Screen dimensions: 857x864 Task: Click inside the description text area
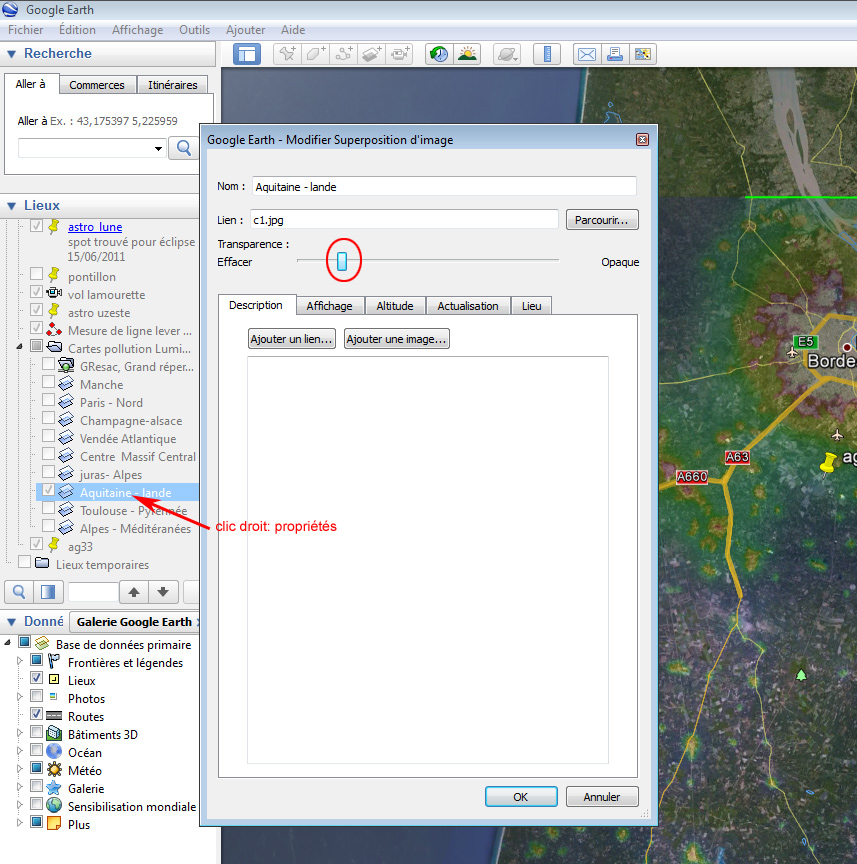click(428, 560)
